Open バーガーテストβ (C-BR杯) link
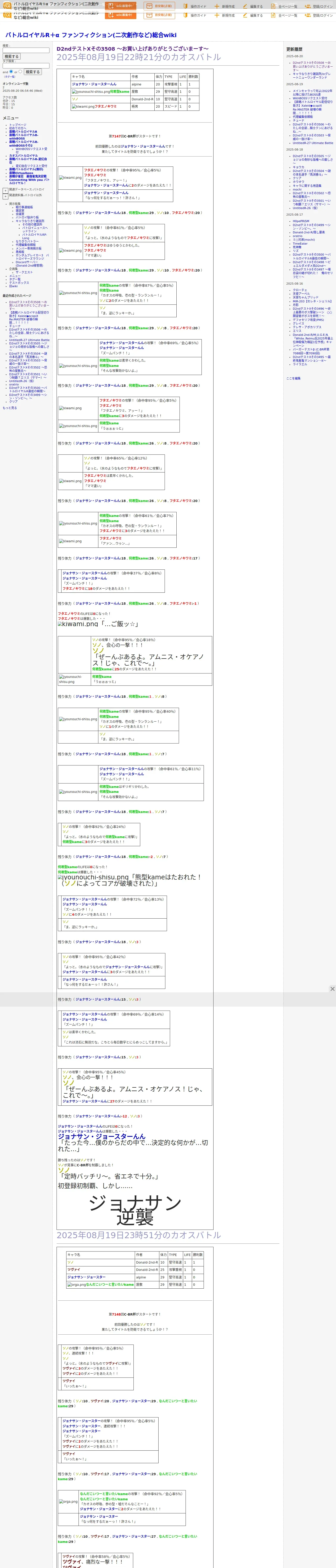 [311, 351]
